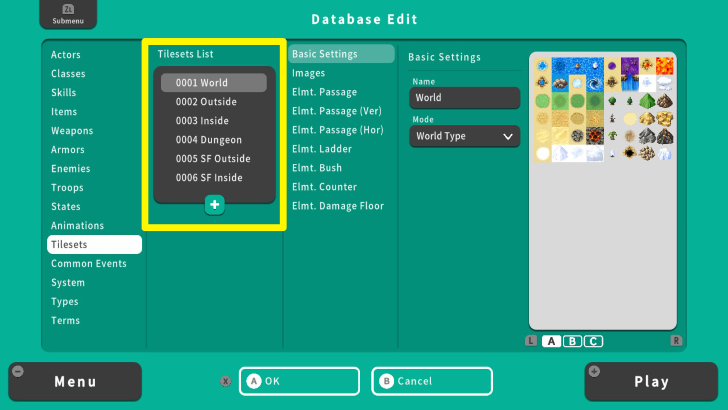
Task: Select the snowflake ice tile
Action: click(x=647, y=83)
